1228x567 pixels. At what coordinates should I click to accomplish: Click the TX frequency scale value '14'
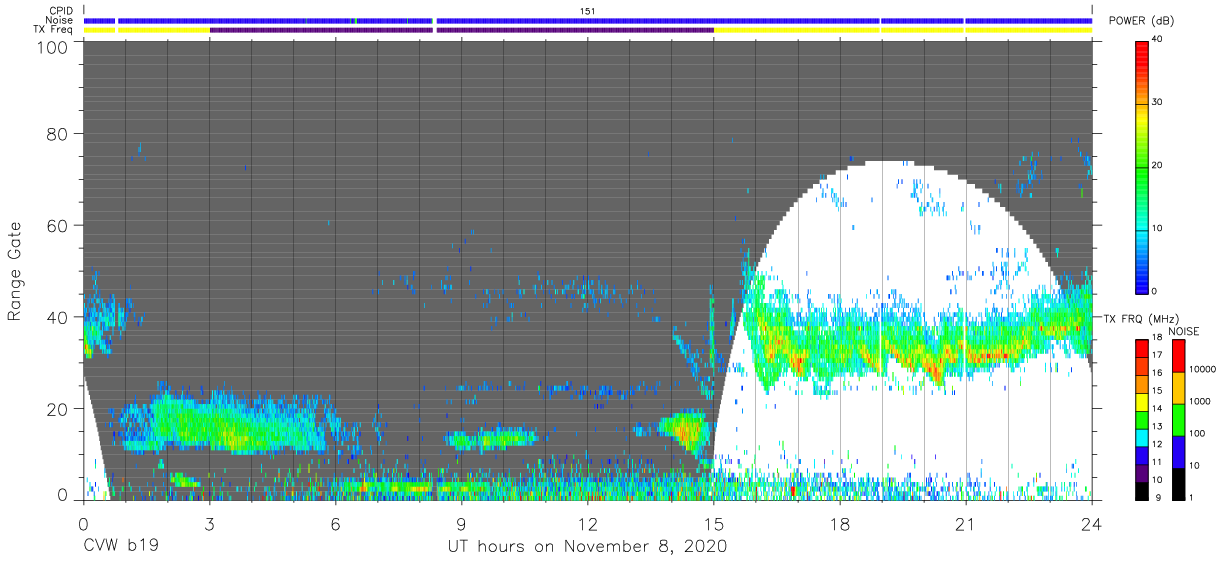(x=1157, y=409)
